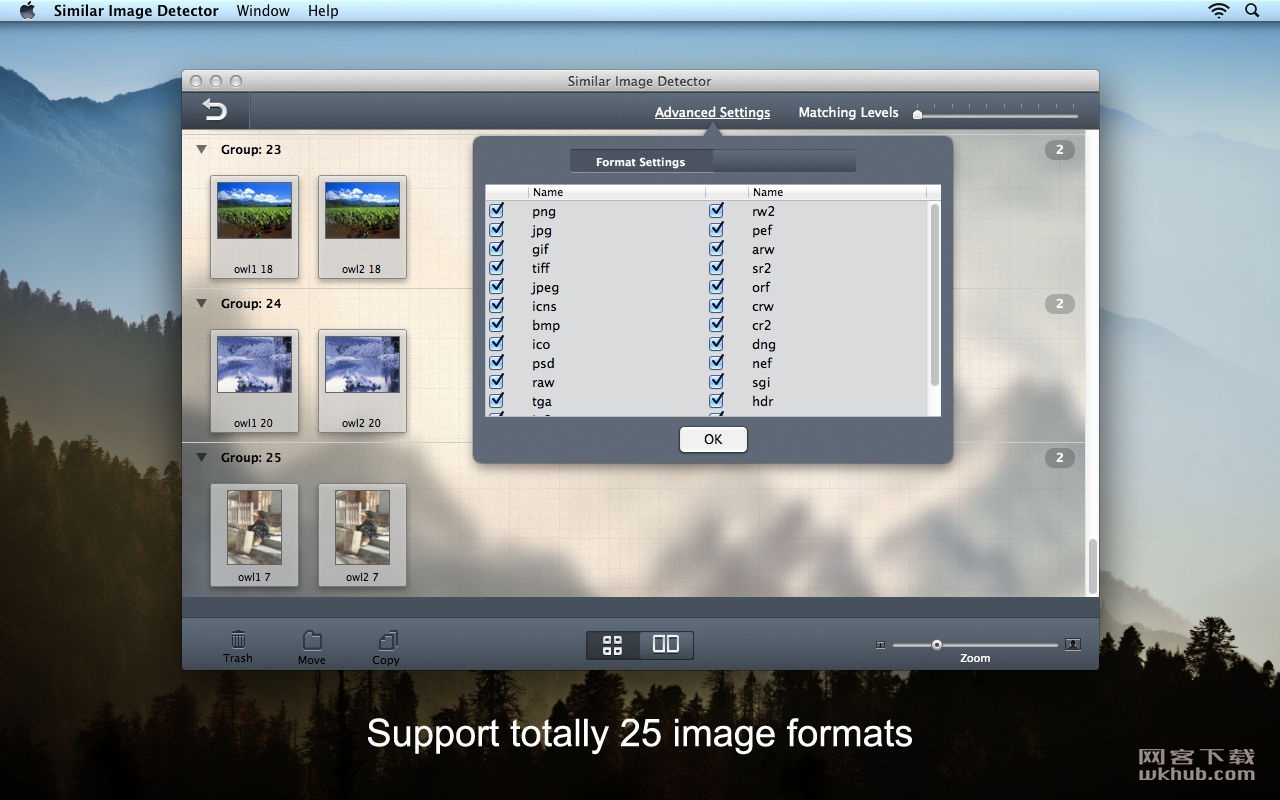This screenshot has width=1280, height=800.
Task: Collapse Group: 25 disclosure triangle
Action: click(201, 458)
